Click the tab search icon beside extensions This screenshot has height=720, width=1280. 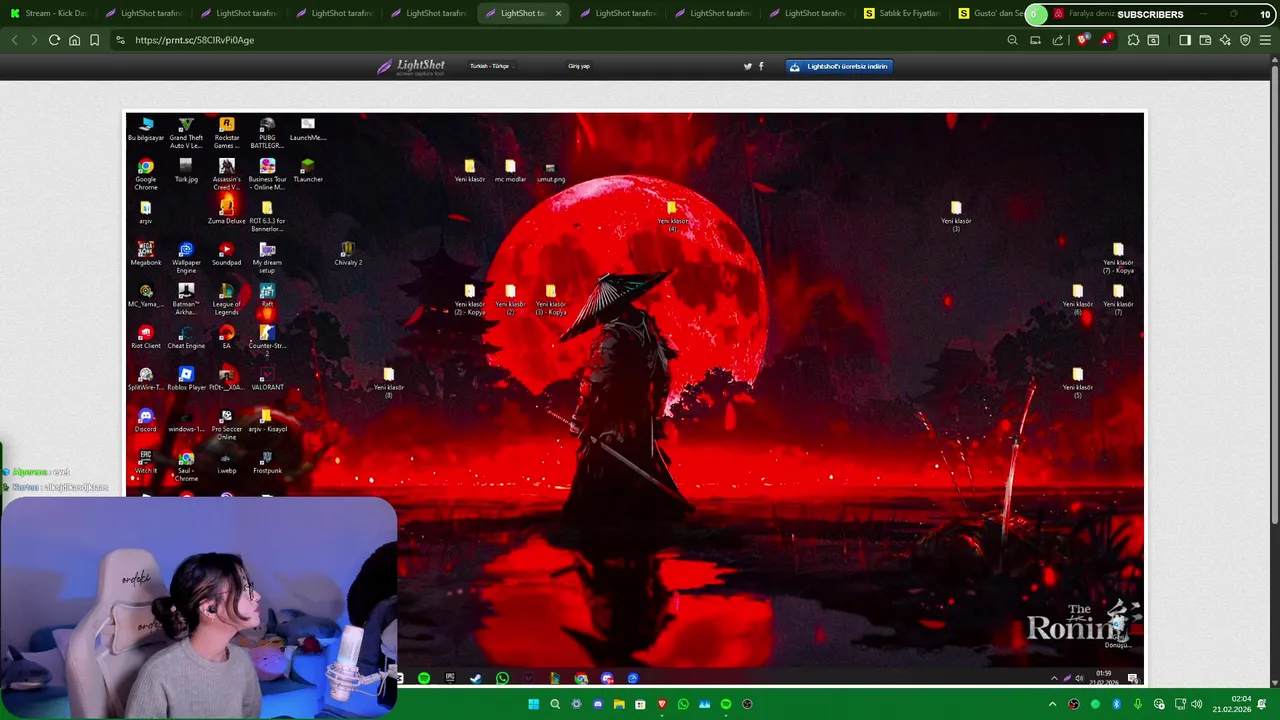pos(1153,40)
